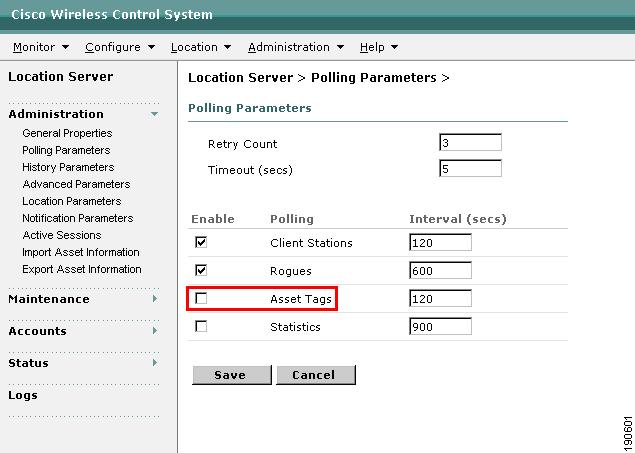Open the Logs section
Screen dimensions: 635x453
23,396
